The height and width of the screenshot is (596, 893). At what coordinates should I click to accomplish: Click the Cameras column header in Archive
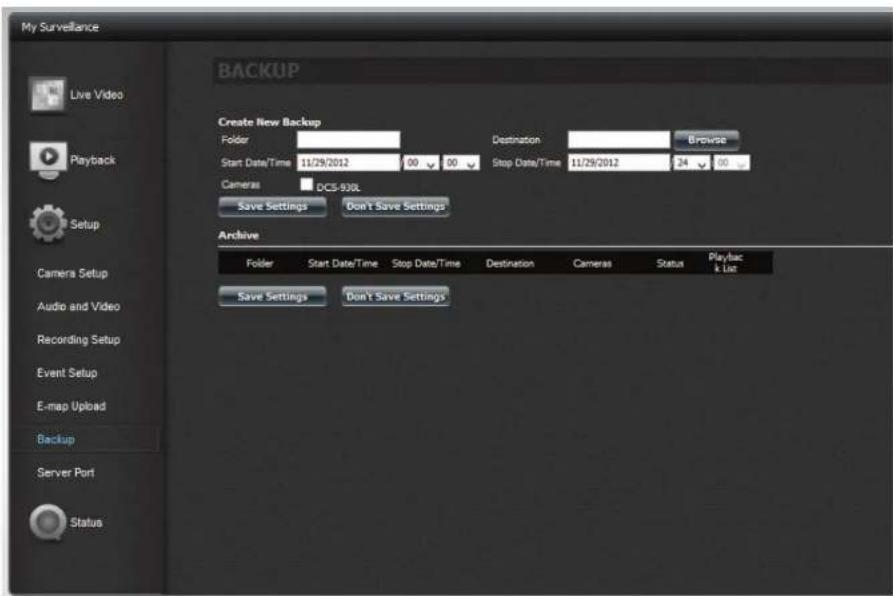pos(592,263)
